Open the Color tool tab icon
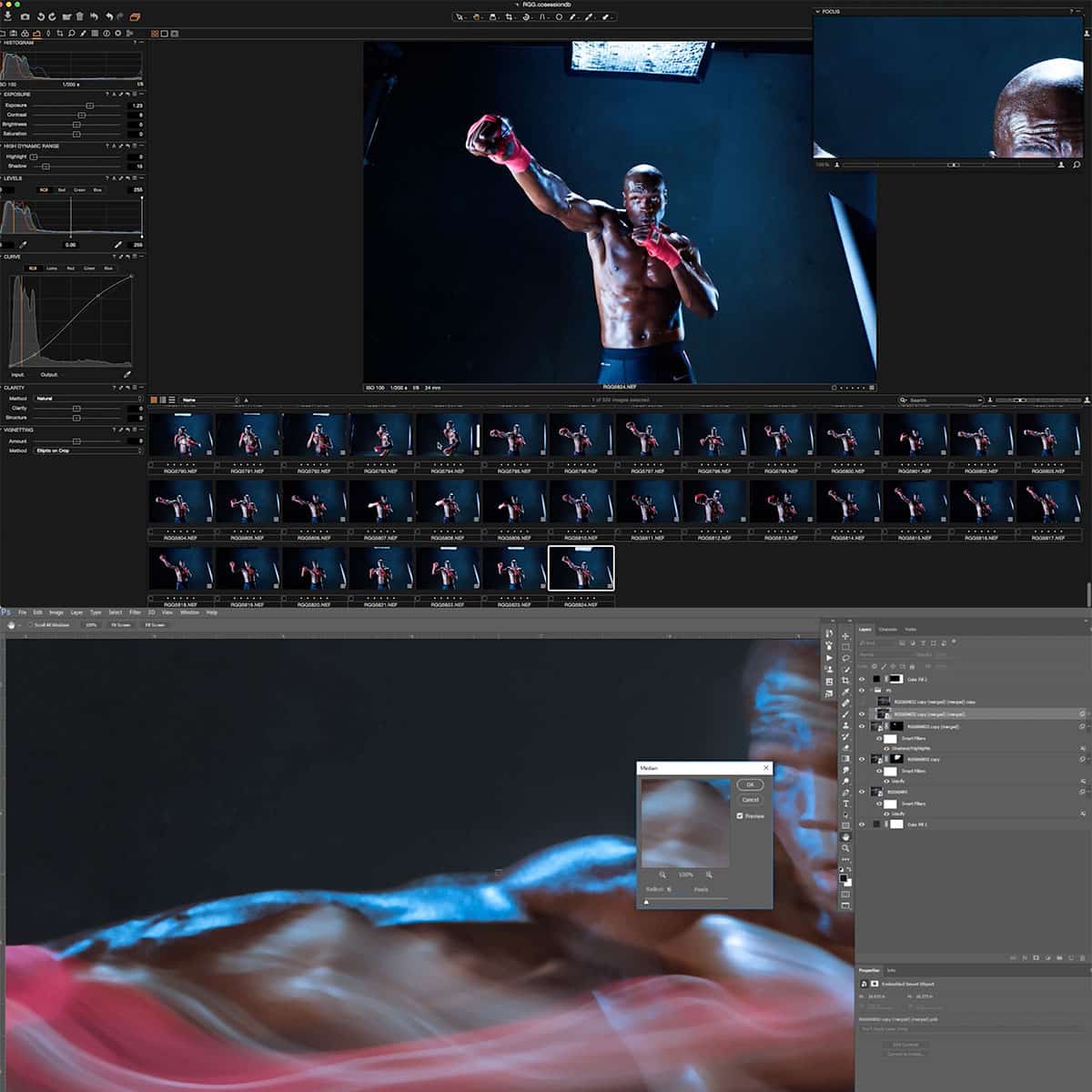The width and height of the screenshot is (1092, 1092). pos(25,34)
